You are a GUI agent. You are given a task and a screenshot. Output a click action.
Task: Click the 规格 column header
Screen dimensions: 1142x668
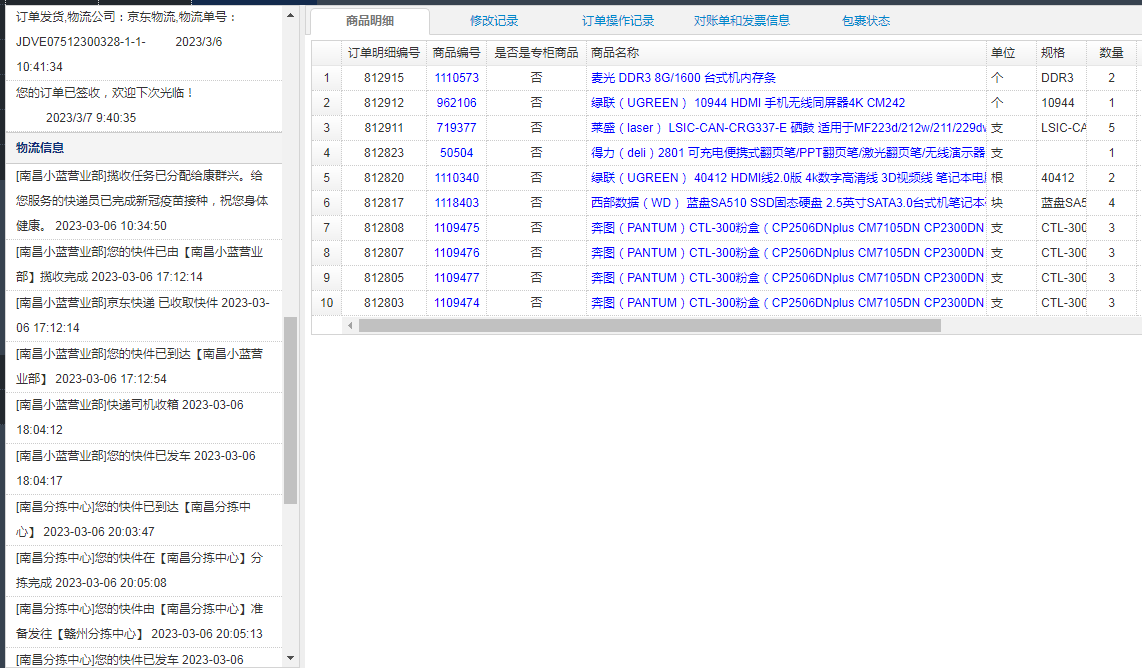tap(1061, 52)
